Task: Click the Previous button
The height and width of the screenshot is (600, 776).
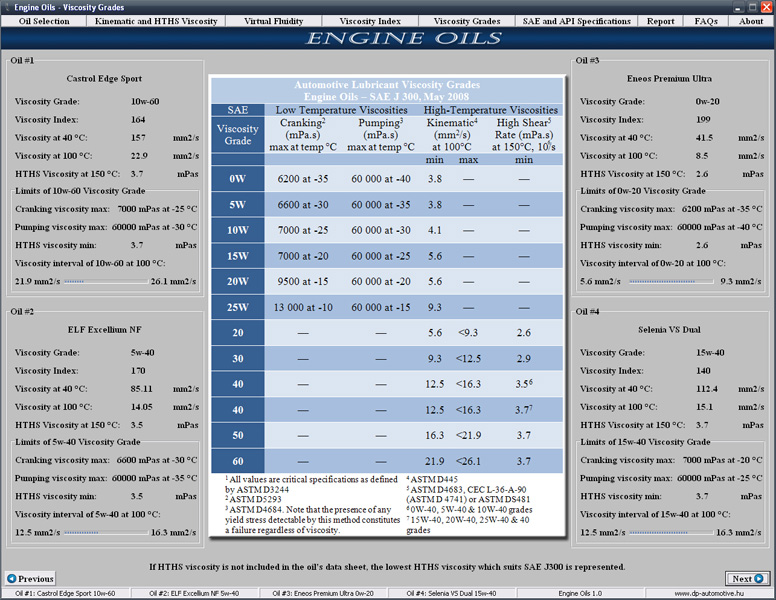Action: click(30, 578)
